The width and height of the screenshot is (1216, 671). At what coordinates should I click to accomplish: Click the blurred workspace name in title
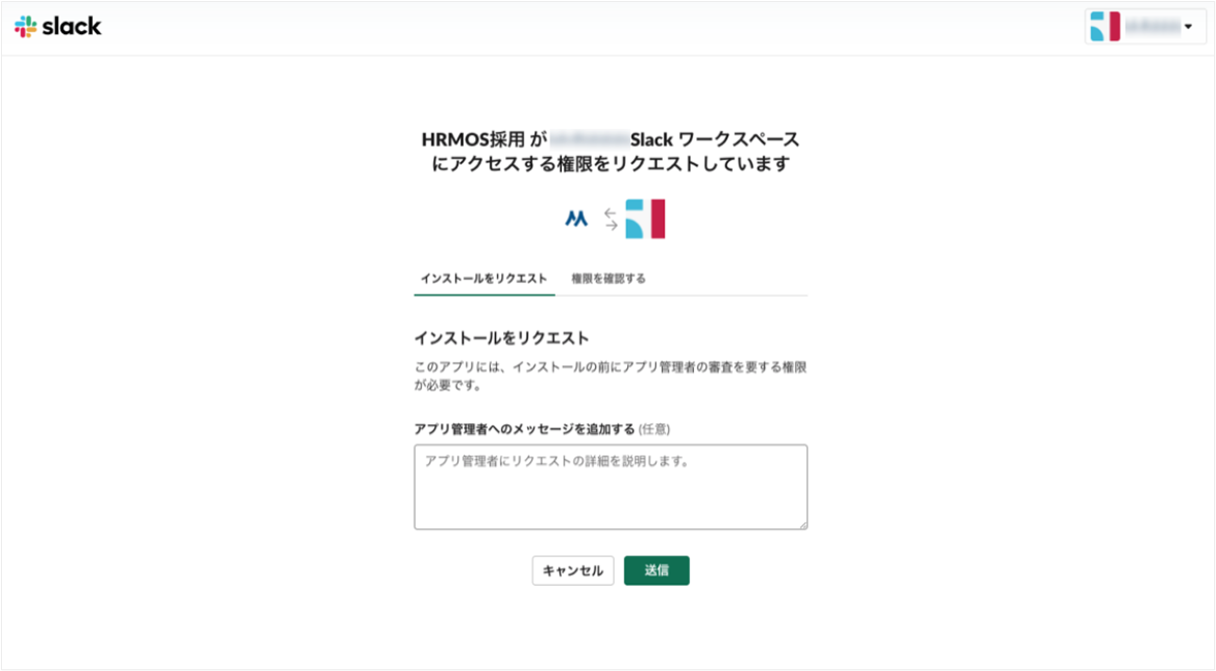click(x=589, y=139)
